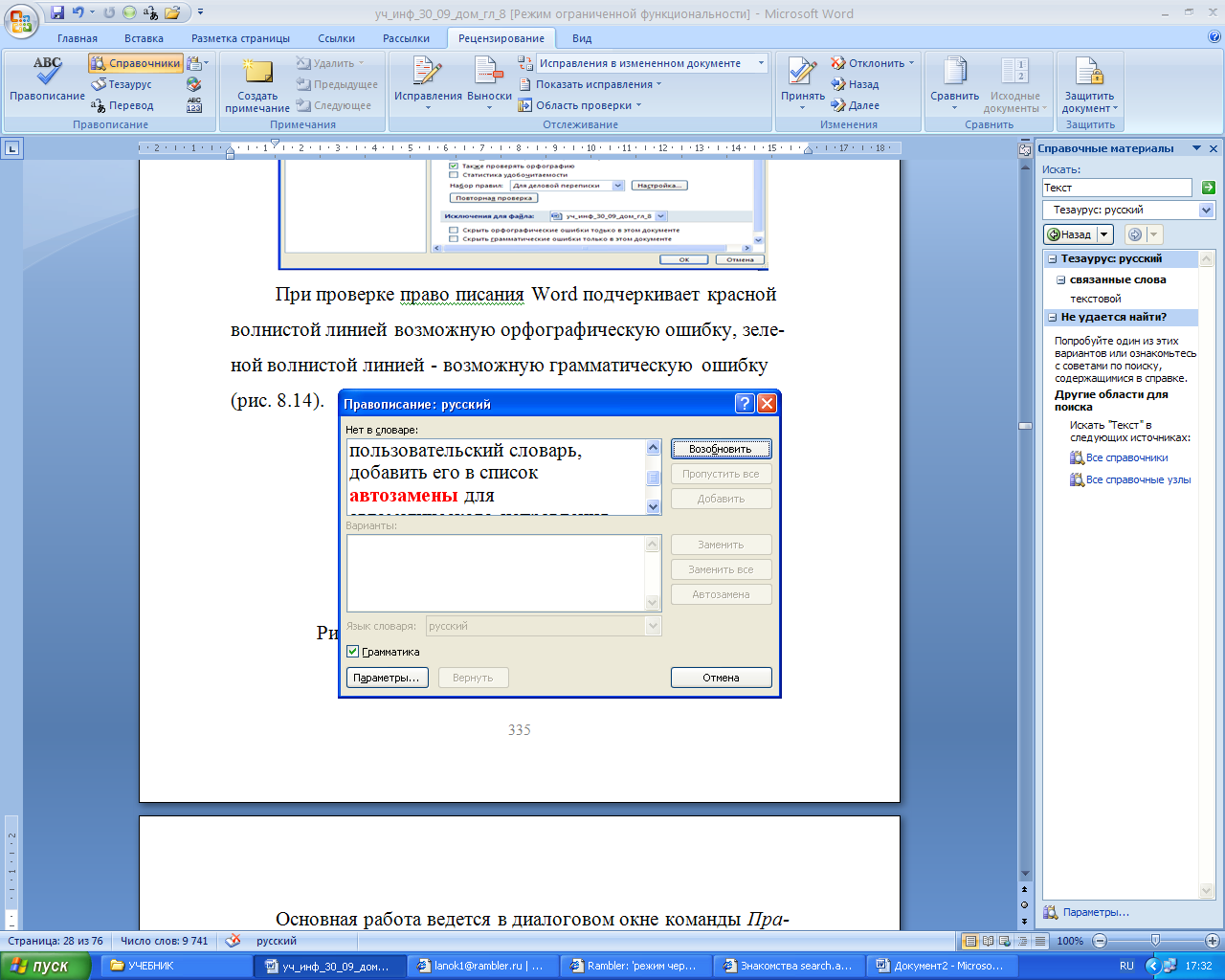Viewport: 1225px width, 980px height.
Task: Collapse the Тезаурус: русский section
Action: pyautogui.click(x=1052, y=259)
